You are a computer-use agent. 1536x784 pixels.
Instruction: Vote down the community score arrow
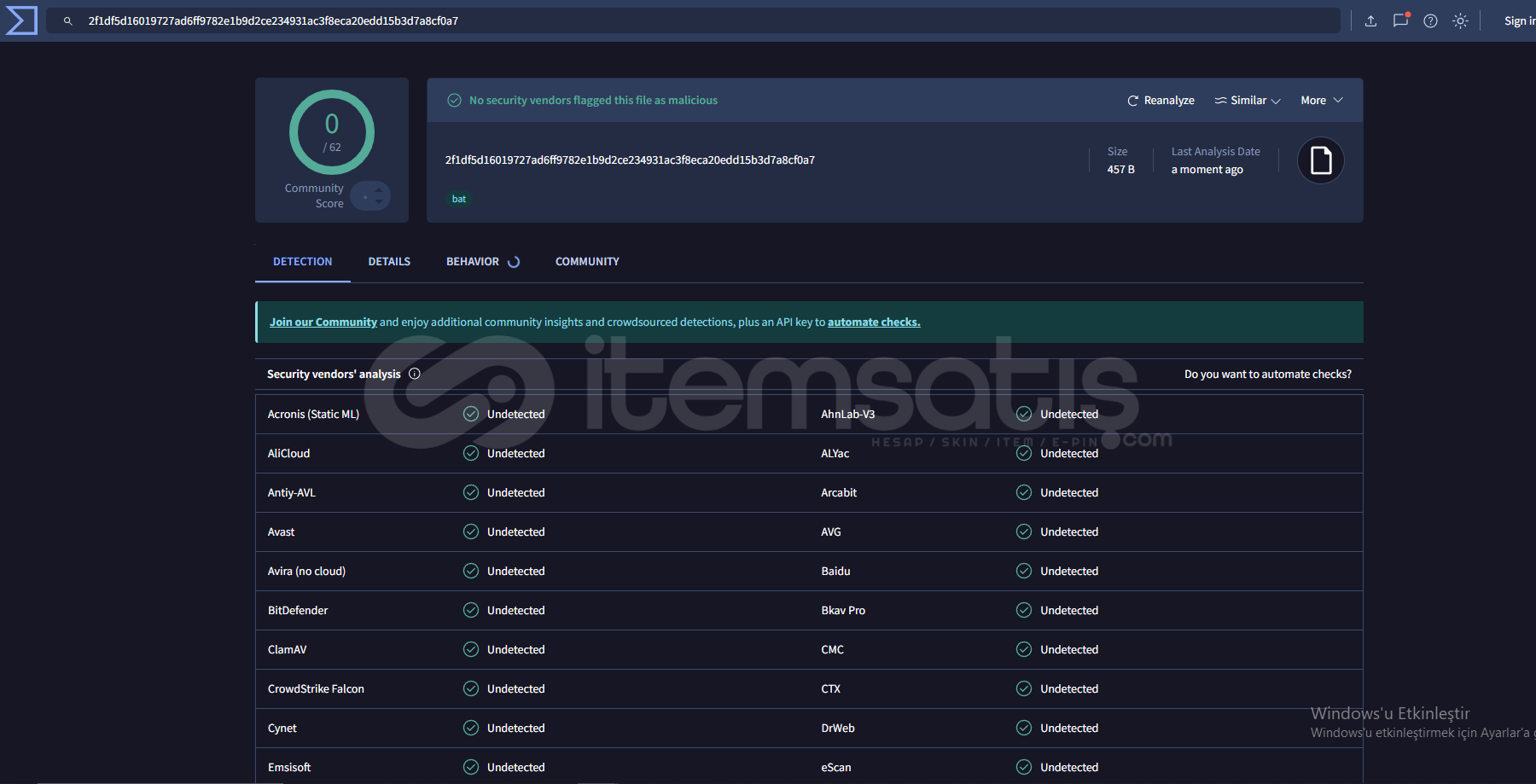[379, 201]
